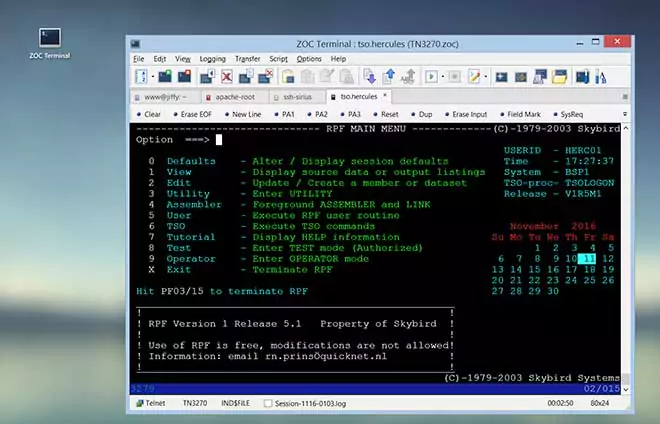Click the 'Tutorial' menu entry text
Screen dimensions: 660x424
(191, 237)
